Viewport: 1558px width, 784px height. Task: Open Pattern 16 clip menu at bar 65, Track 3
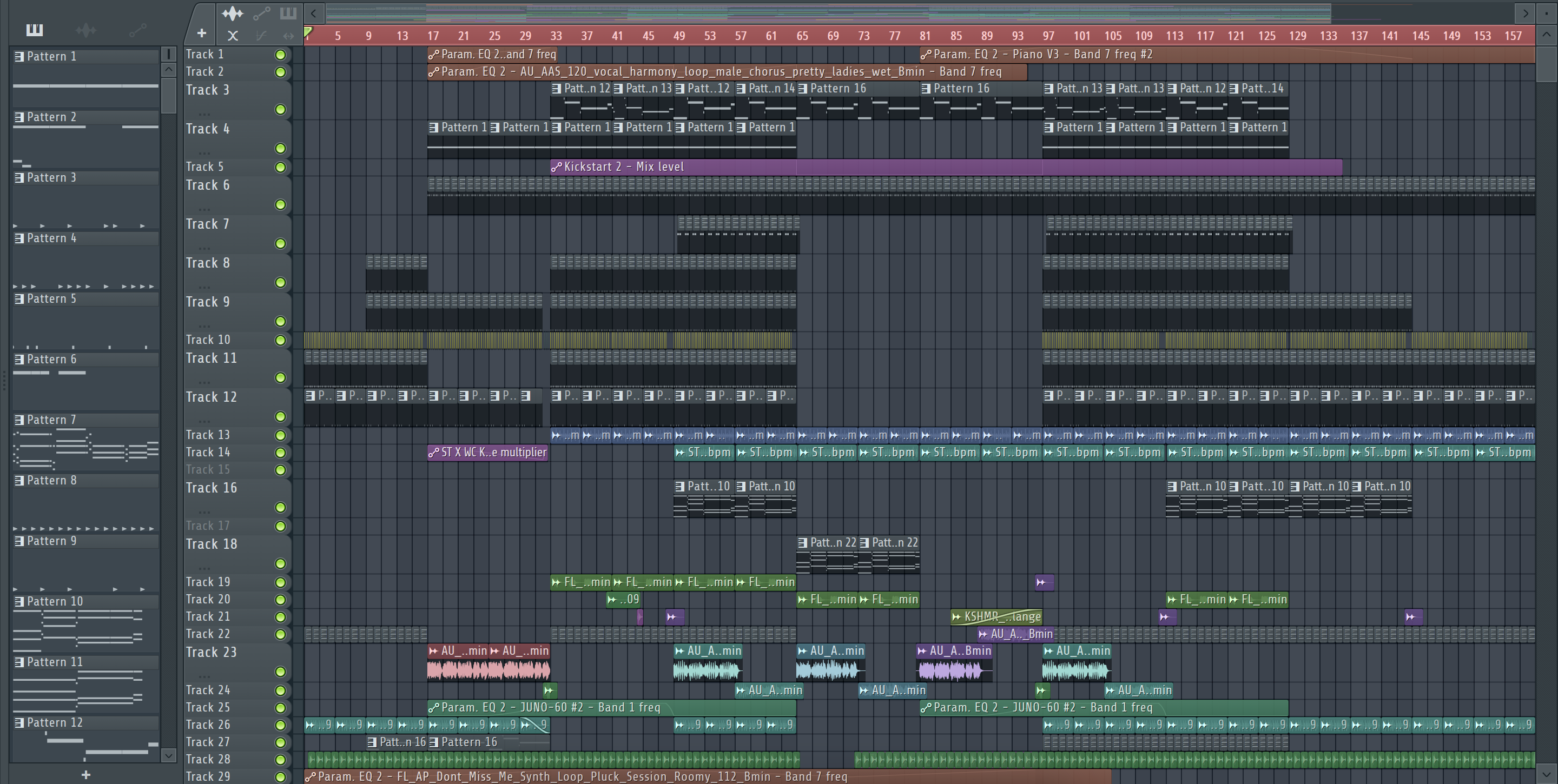(803, 88)
